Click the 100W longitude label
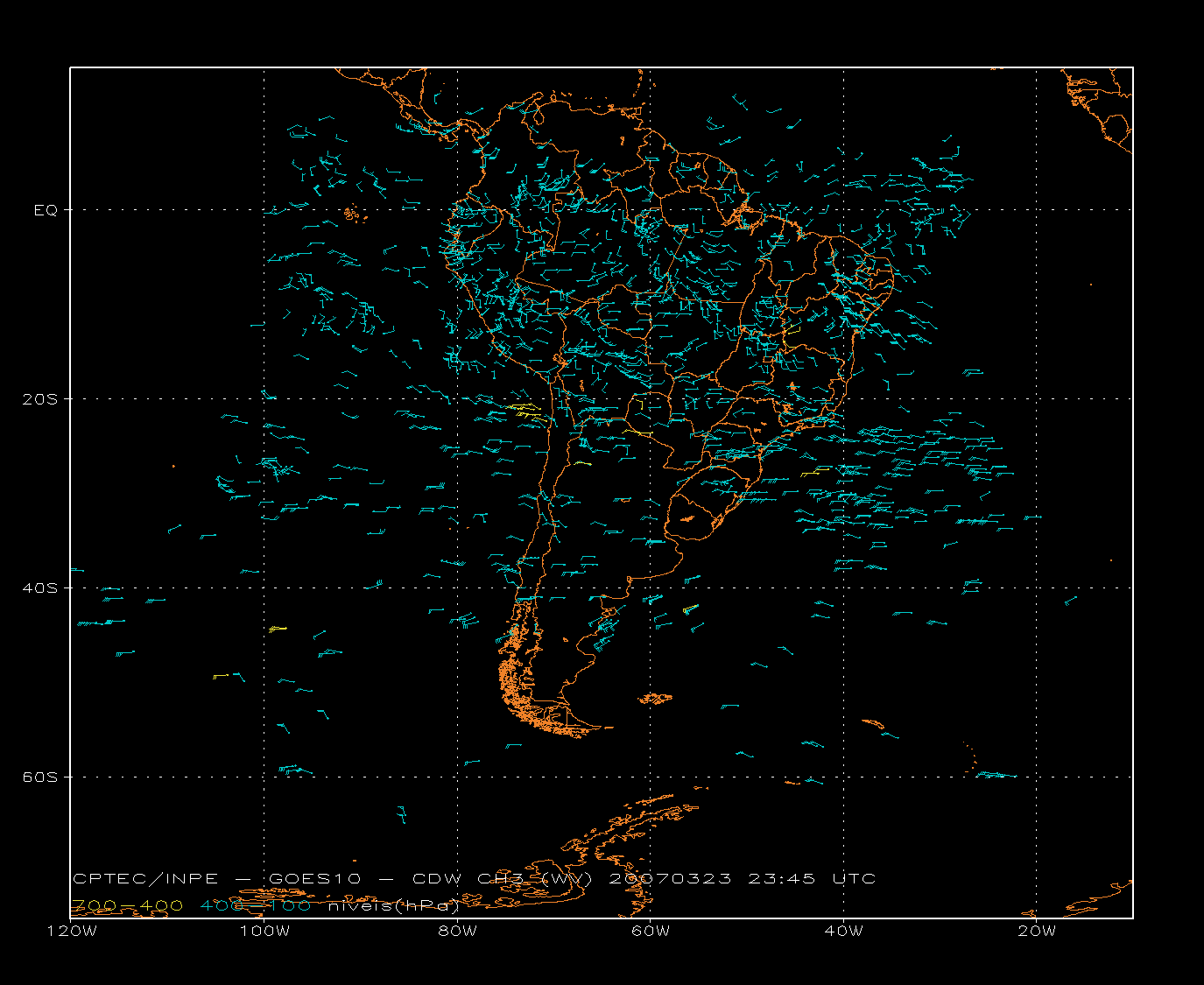 [264, 931]
